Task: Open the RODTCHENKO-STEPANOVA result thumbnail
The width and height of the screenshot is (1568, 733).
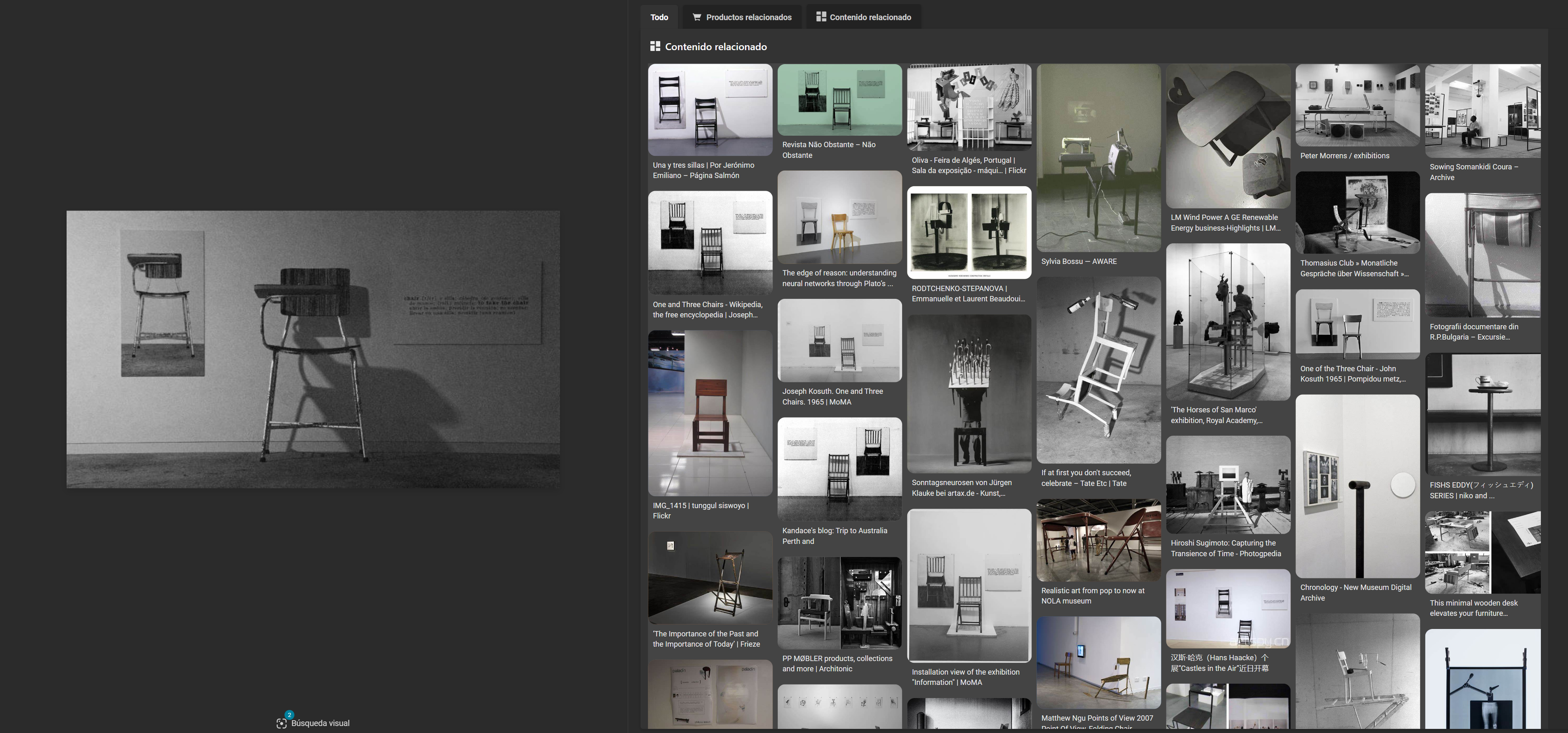Action: [x=969, y=233]
